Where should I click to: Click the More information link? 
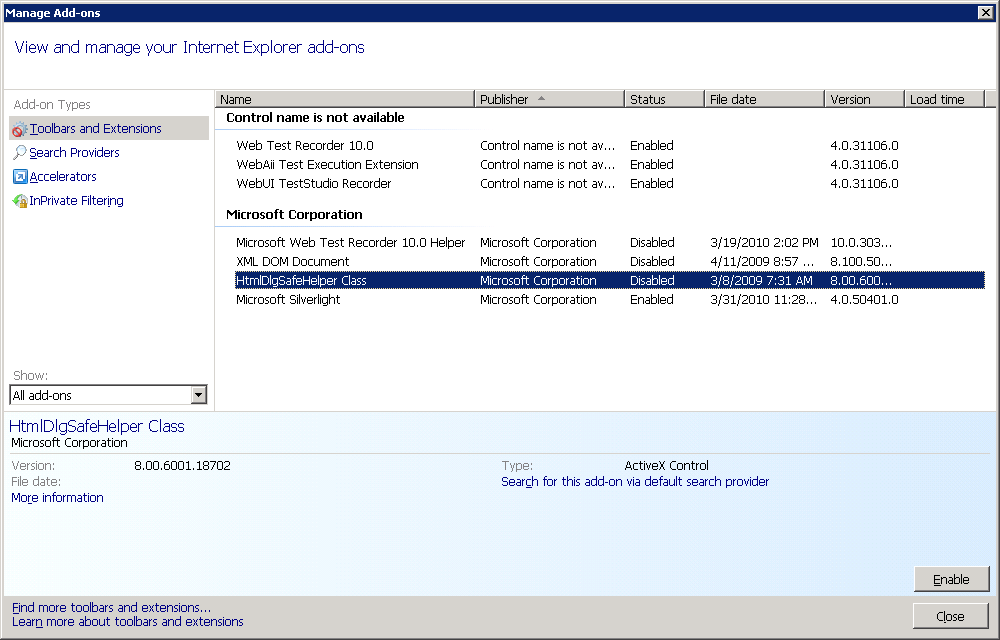point(57,498)
